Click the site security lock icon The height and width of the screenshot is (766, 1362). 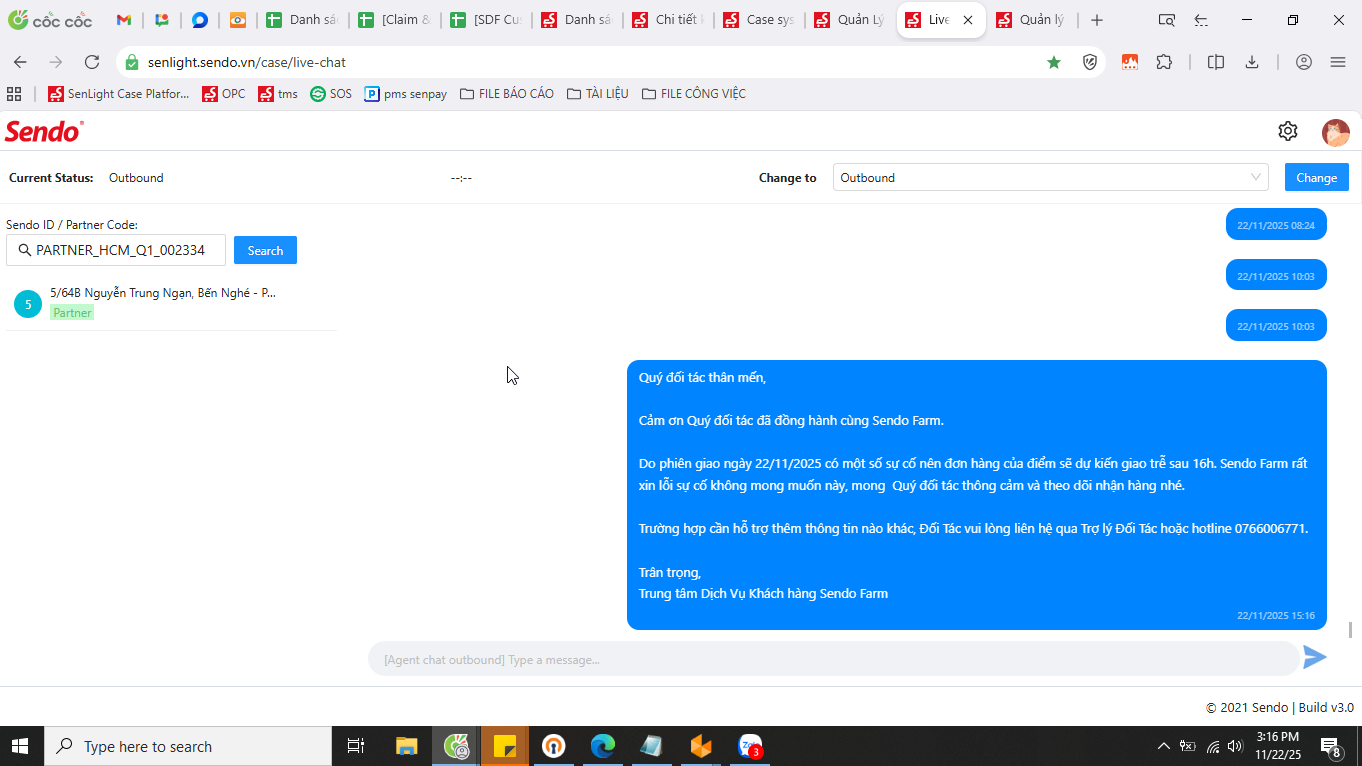coord(131,62)
